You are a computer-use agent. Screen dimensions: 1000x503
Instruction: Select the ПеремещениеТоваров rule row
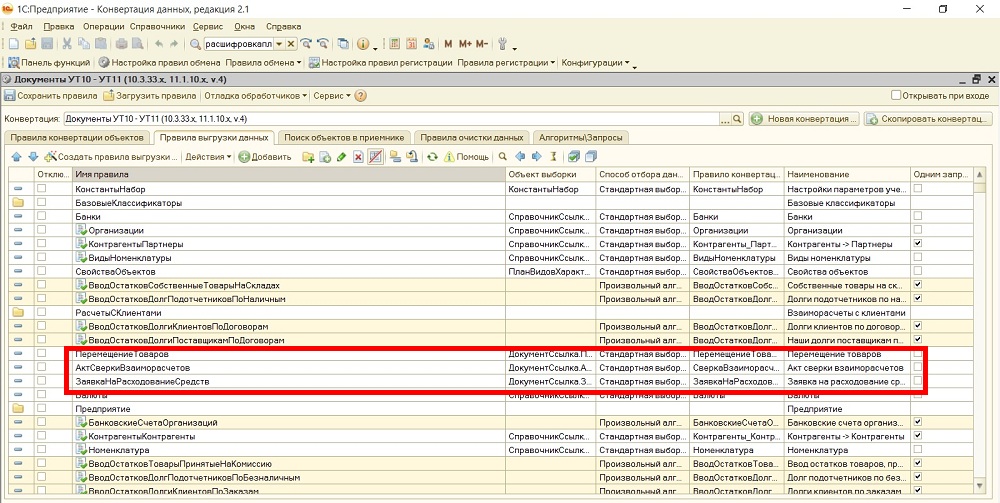pyautogui.click(x=122, y=354)
